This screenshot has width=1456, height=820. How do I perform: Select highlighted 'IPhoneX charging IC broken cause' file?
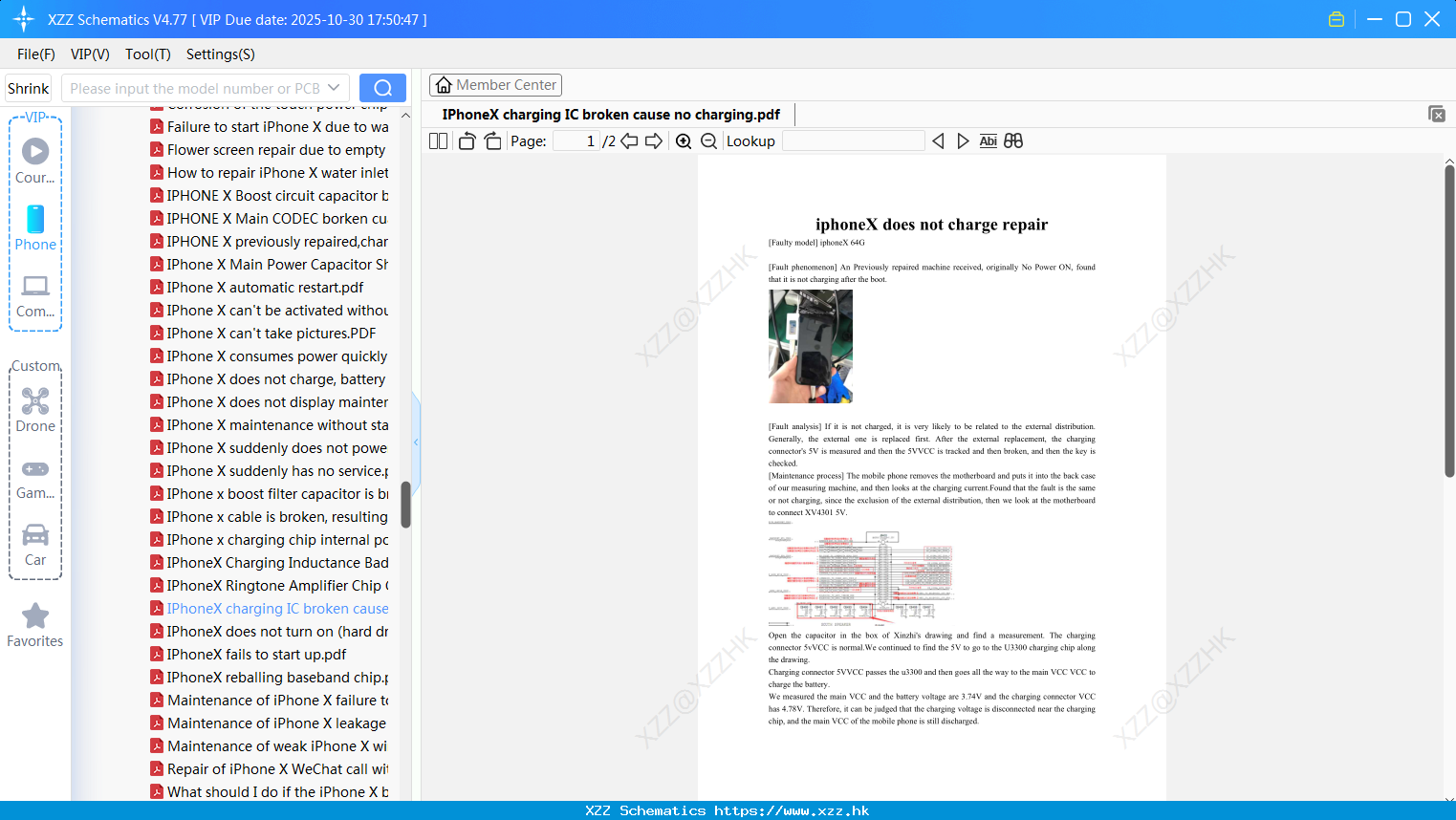[x=270, y=609]
